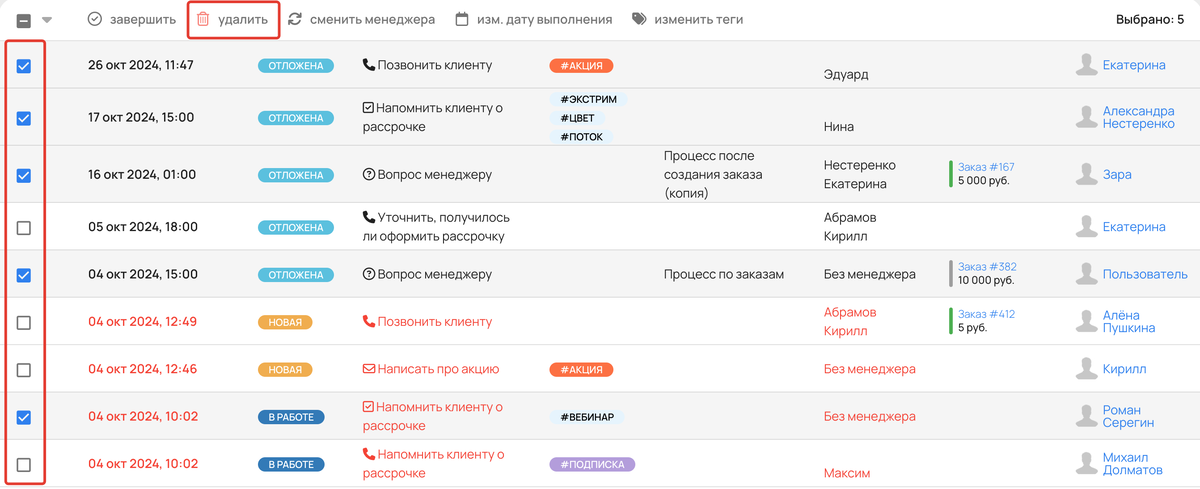Uncheck the 26 окт 2024, 11:47 task checkbox
Viewport: 1200px width, 489px height.
click(24, 66)
